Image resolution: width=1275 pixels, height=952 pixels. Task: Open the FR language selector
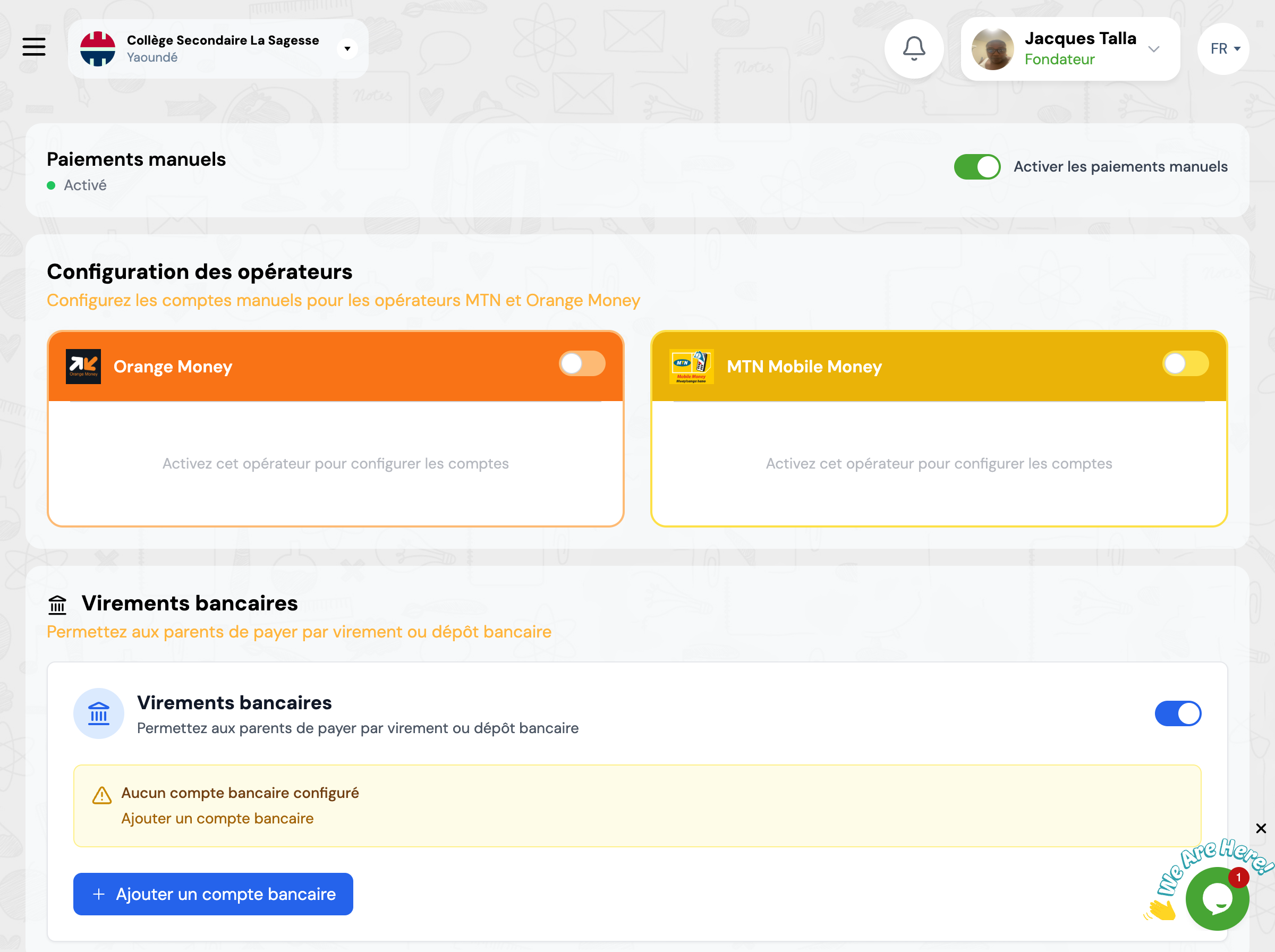tap(1222, 48)
